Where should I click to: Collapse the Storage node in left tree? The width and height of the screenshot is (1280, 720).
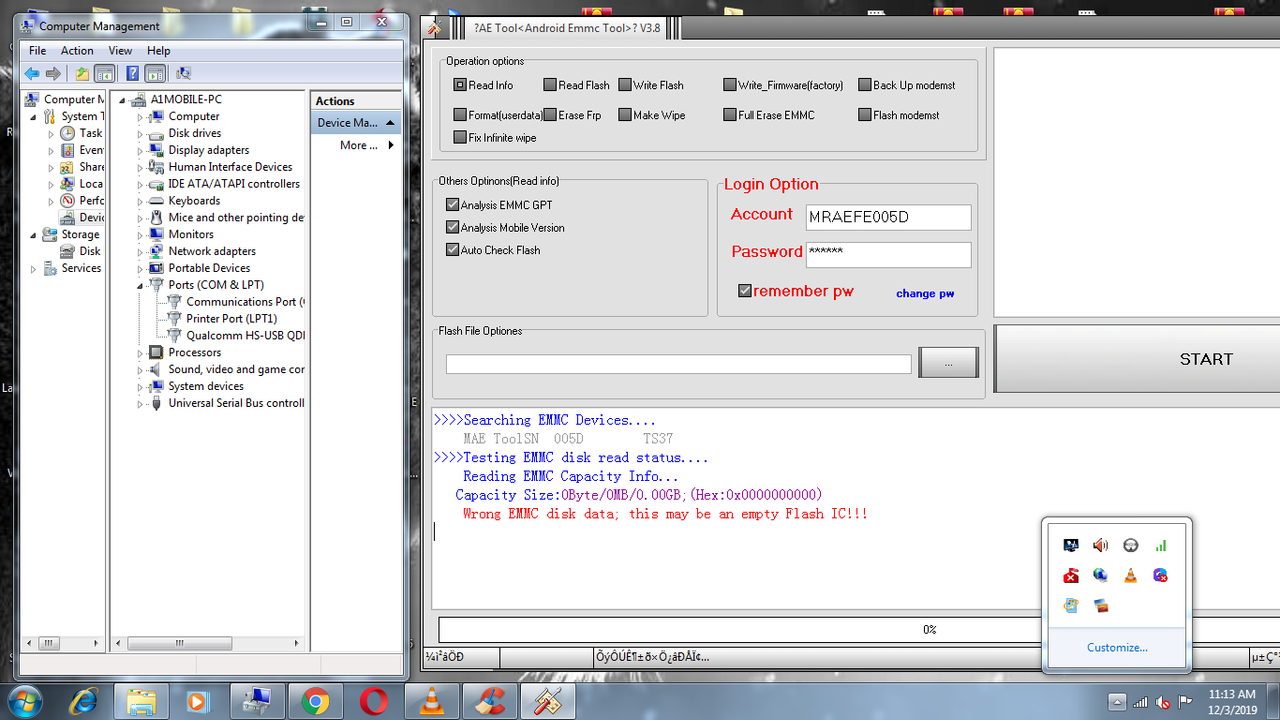click(34, 235)
